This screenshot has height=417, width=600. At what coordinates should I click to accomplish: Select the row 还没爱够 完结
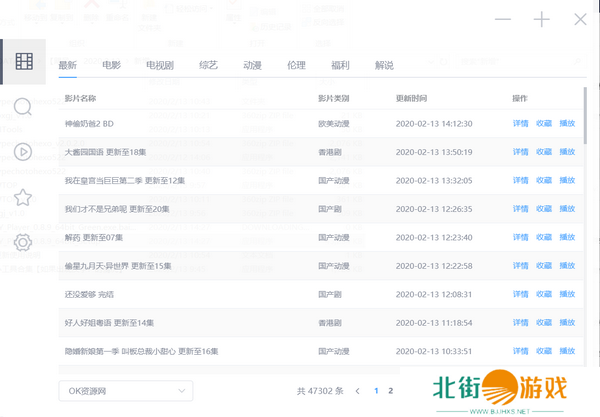pos(180,295)
